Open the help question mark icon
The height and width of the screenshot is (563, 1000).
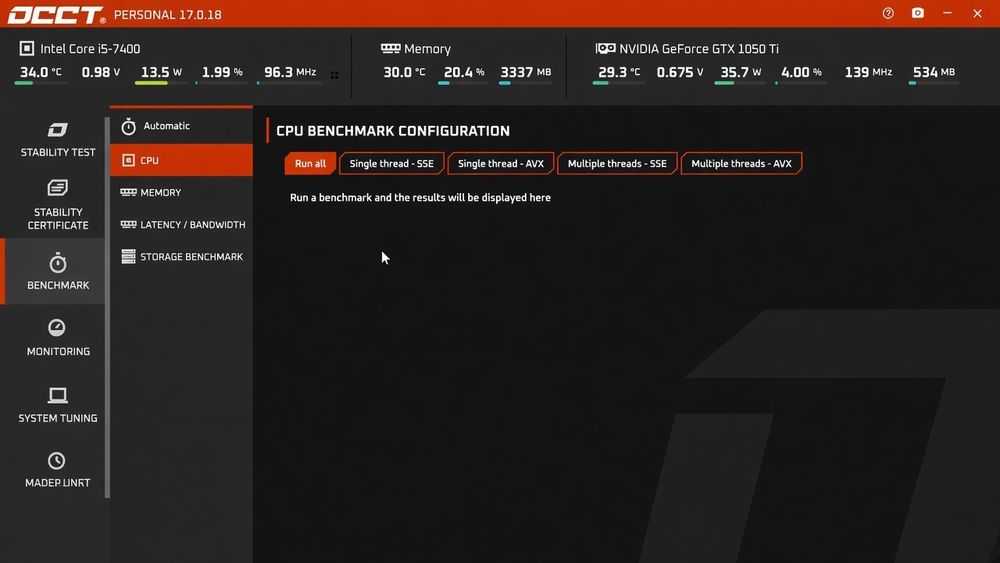tap(888, 13)
